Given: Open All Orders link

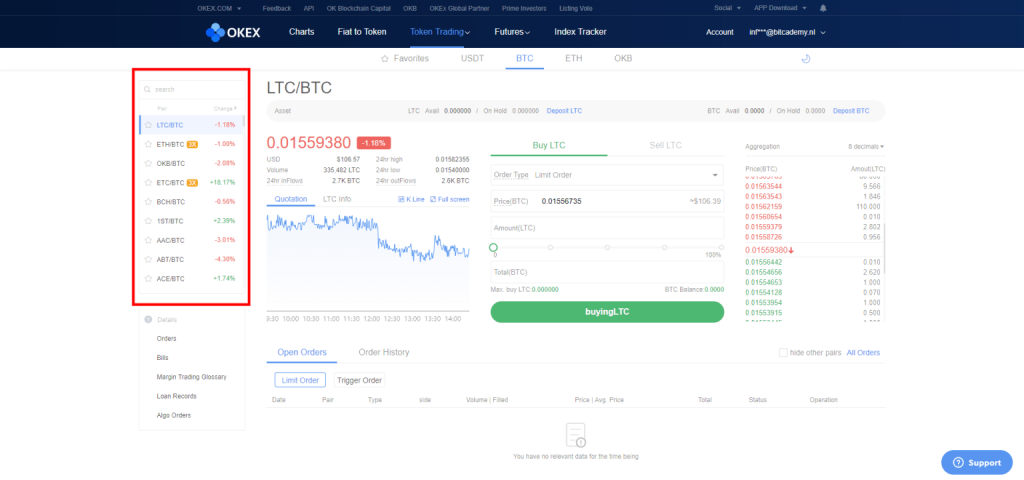Looking at the screenshot, I should click(x=863, y=353).
